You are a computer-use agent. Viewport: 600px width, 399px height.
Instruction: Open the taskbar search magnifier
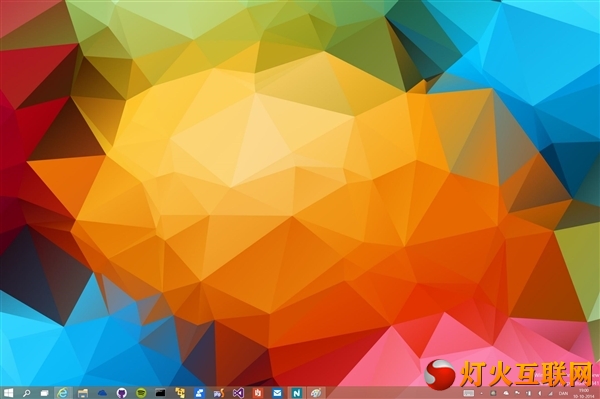coord(26,392)
